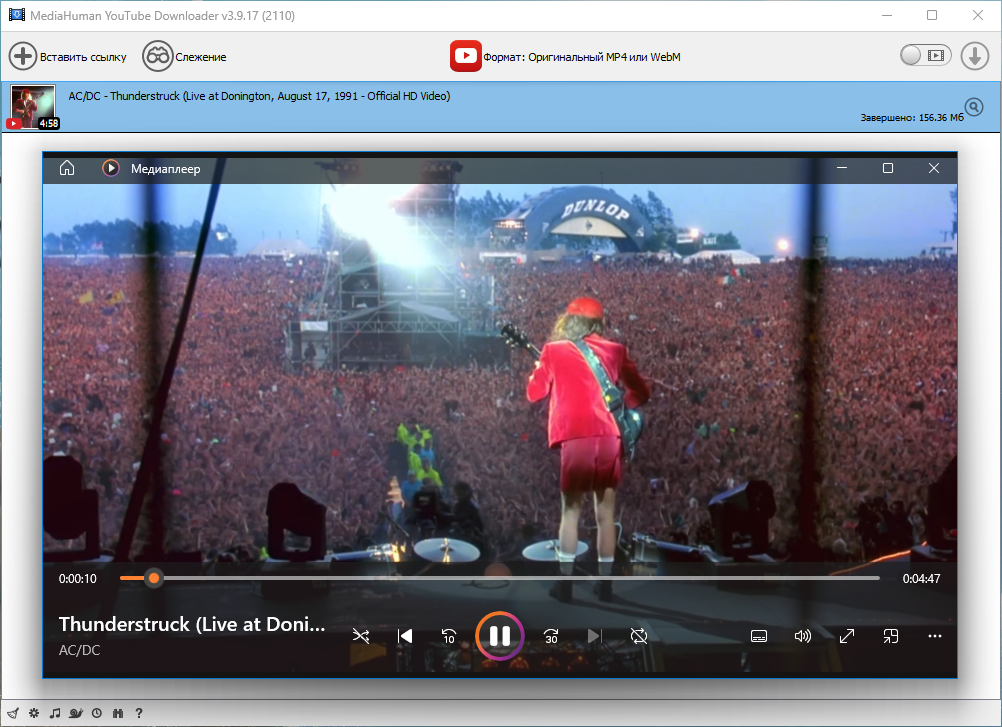Open settings via gear icon in status bar

(34, 713)
